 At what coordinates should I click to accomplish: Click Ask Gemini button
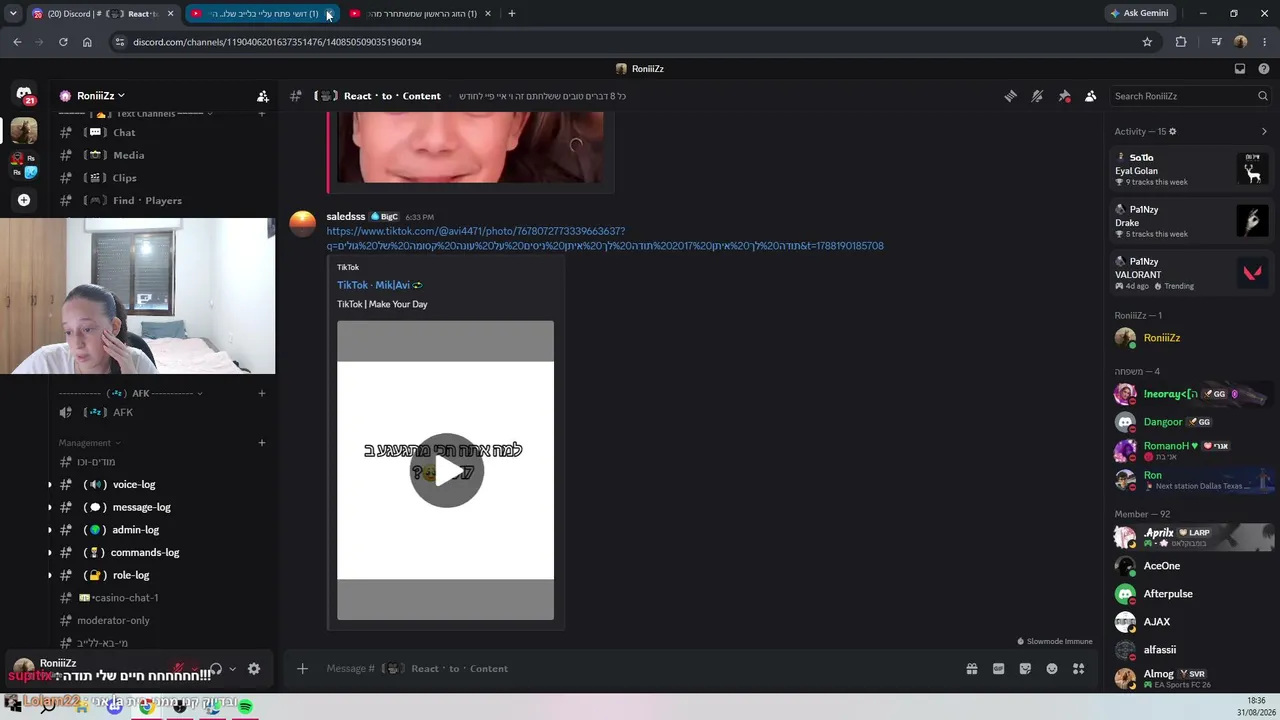[1138, 14]
